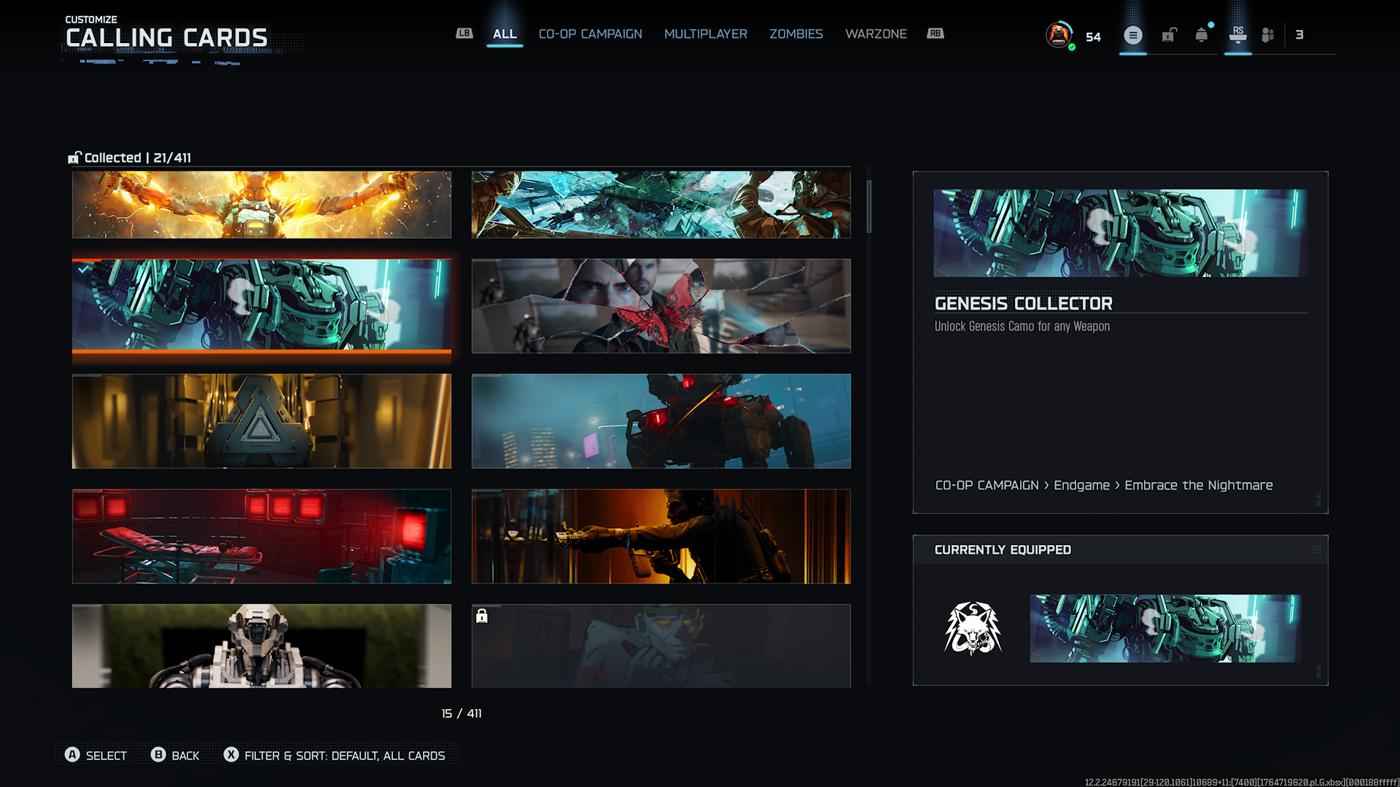The width and height of the screenshot is (1400, 787).
Task: Click the unlock padlock icon in header
Action: pos(1168,35)
